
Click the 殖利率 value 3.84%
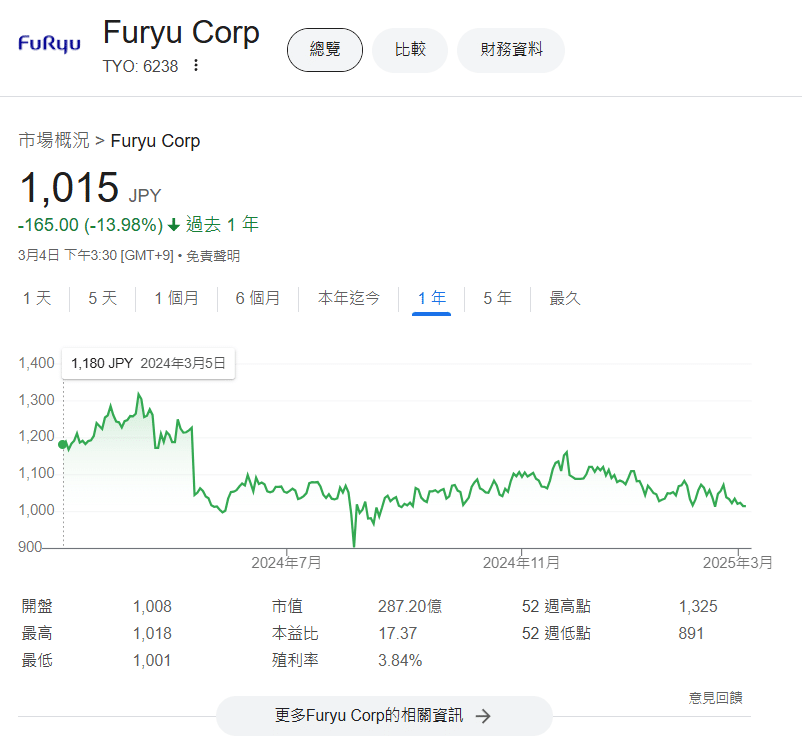(400, 661)
